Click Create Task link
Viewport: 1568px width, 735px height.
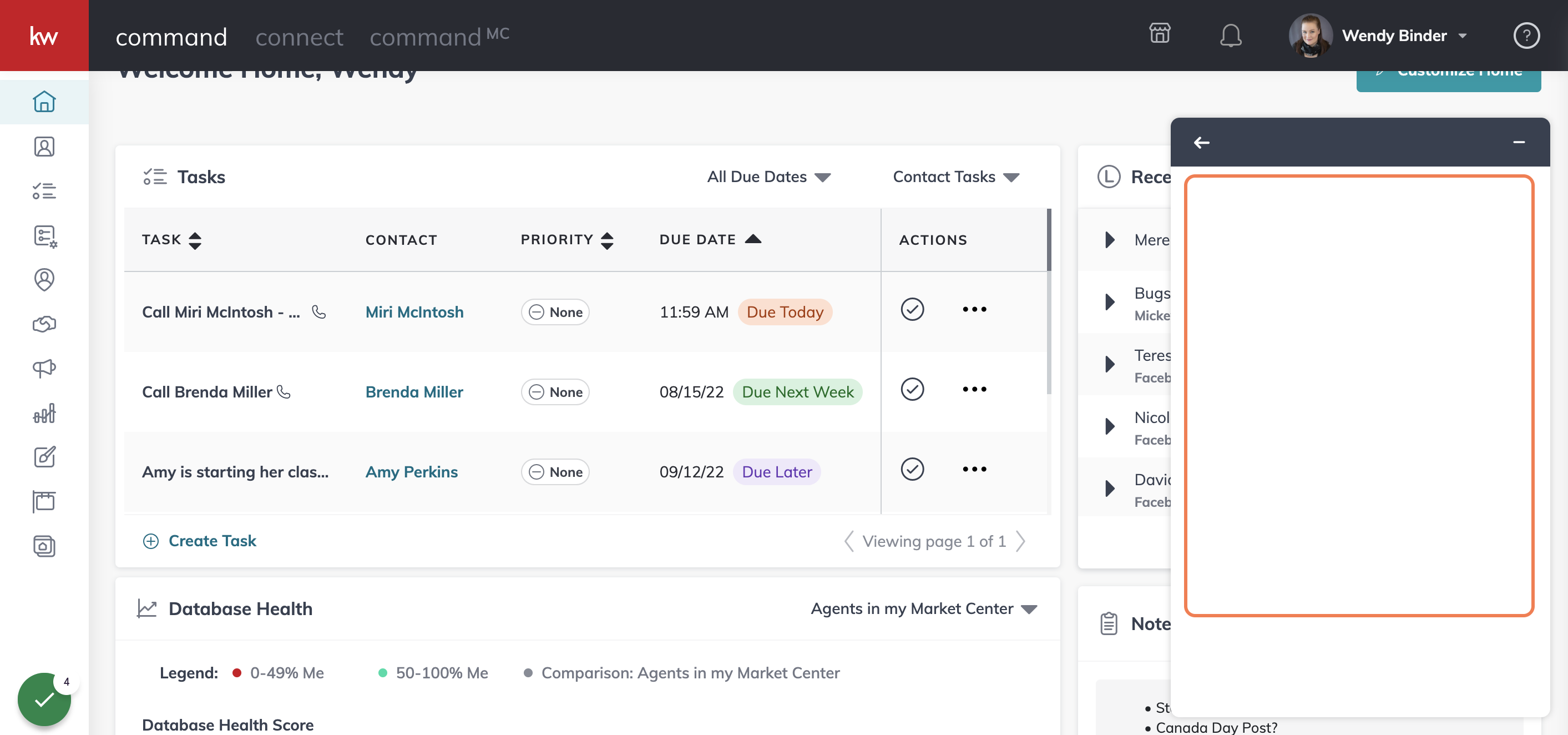199,541
